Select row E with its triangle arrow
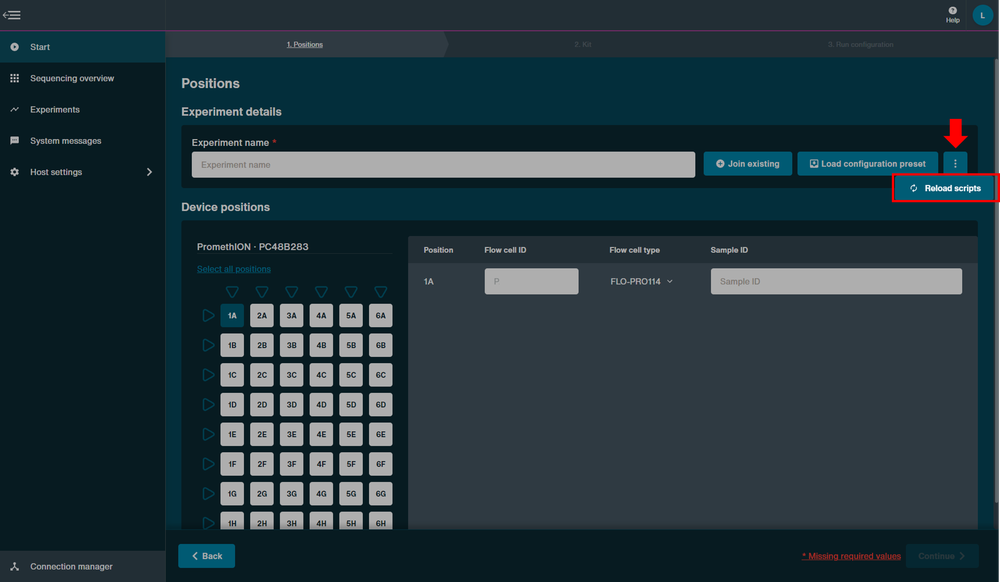This screenshot has width=1000, height=582. [208, 434]
